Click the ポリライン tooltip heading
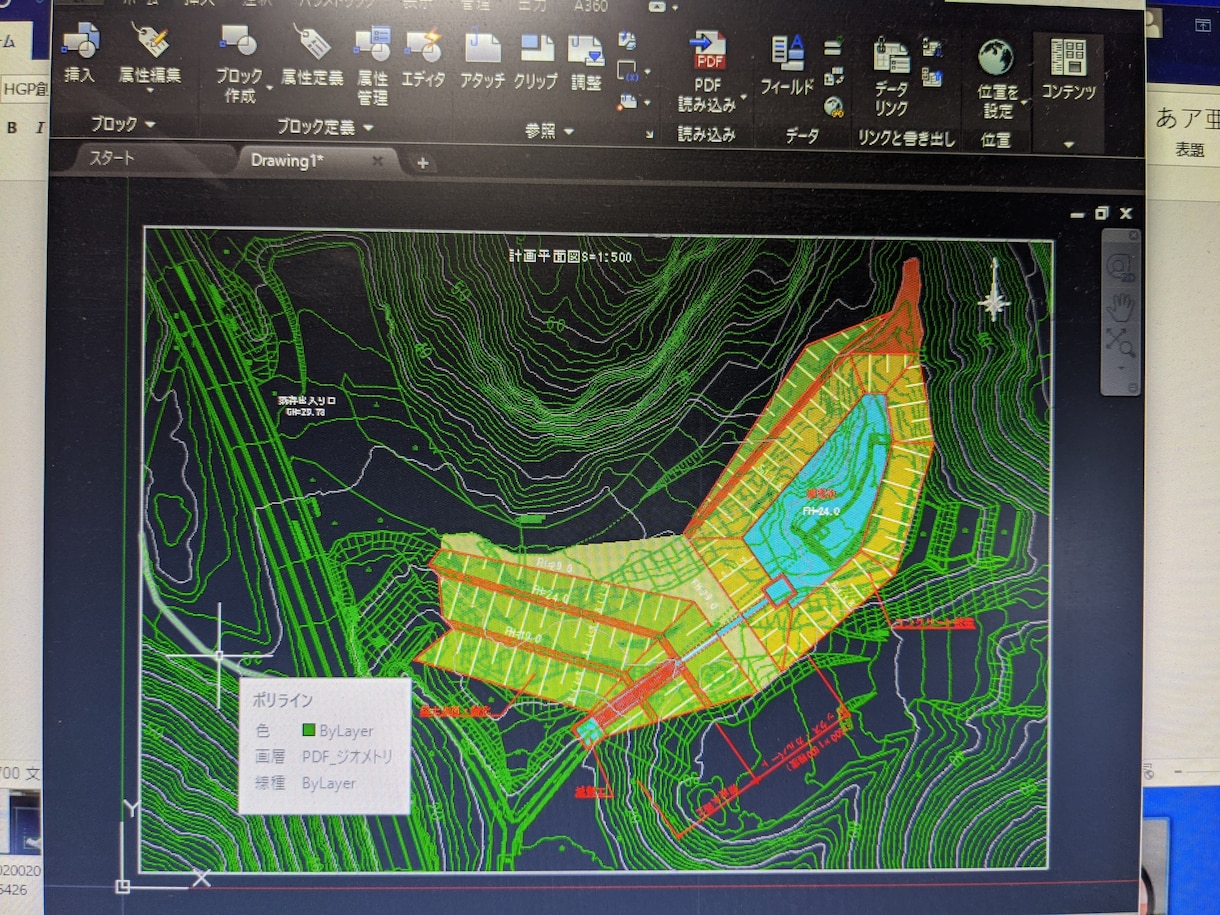 point(285,700)
